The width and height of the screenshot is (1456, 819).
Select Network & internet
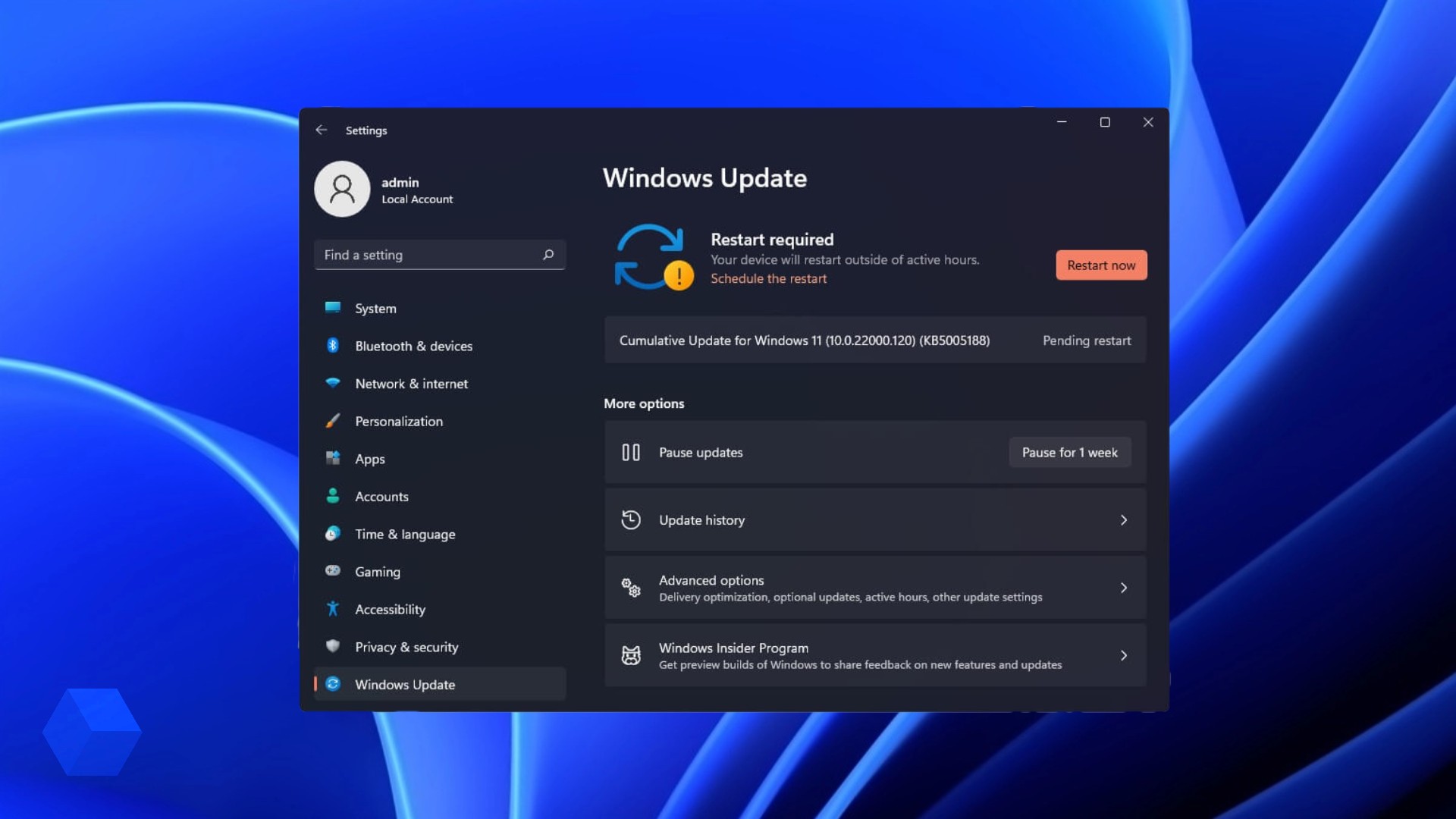tap(440, 384)
